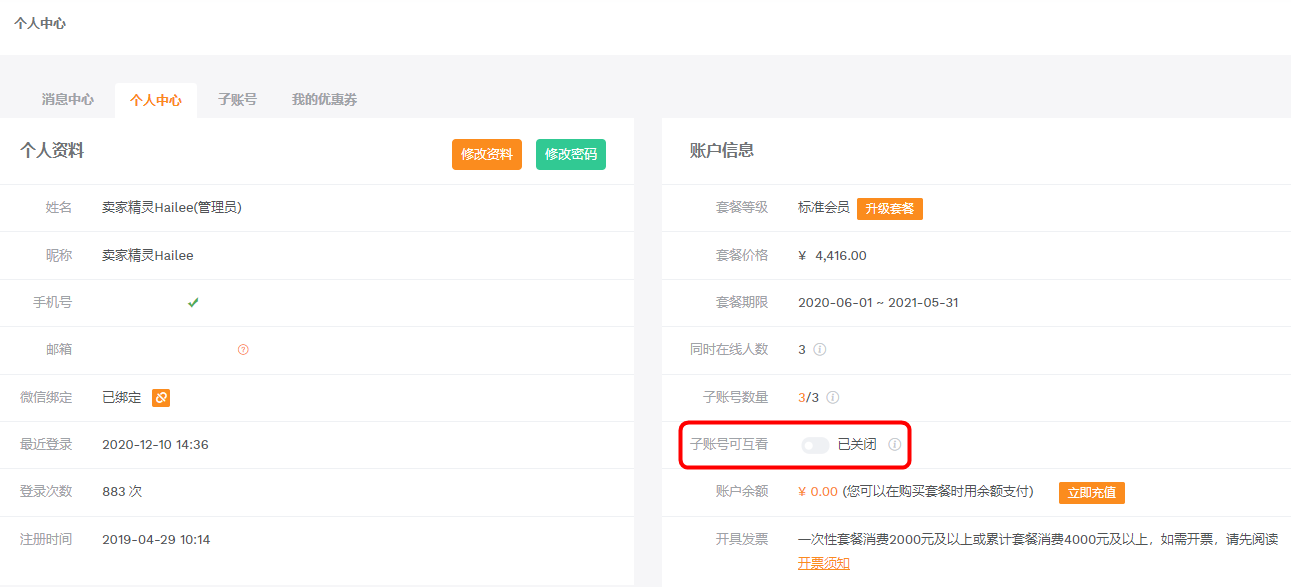Open the 消息中心 tab

tap(68, 100)
